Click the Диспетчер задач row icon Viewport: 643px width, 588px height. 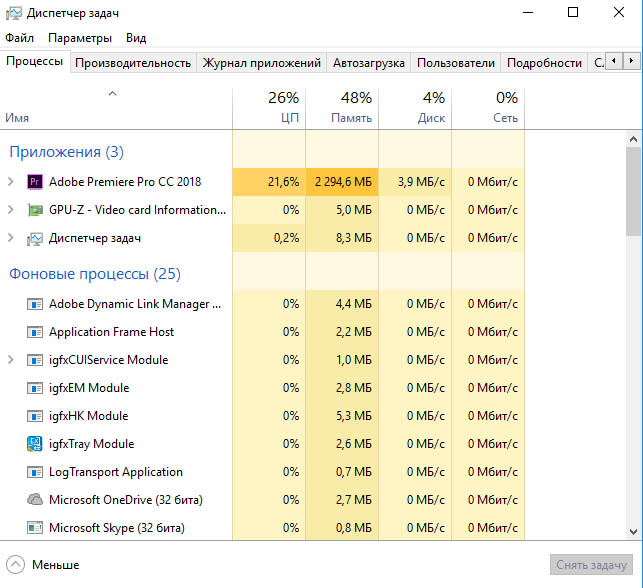35,238
